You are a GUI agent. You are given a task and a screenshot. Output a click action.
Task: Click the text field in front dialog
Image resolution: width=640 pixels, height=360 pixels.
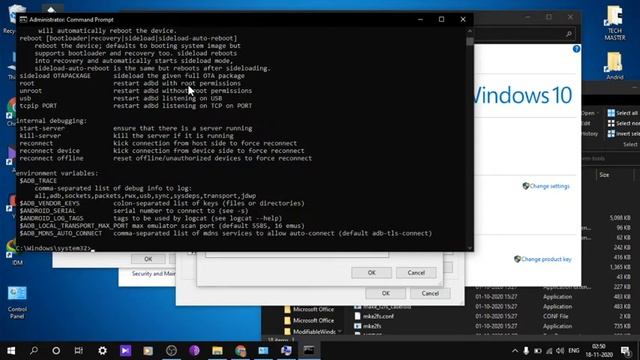[x=297, y=254]
